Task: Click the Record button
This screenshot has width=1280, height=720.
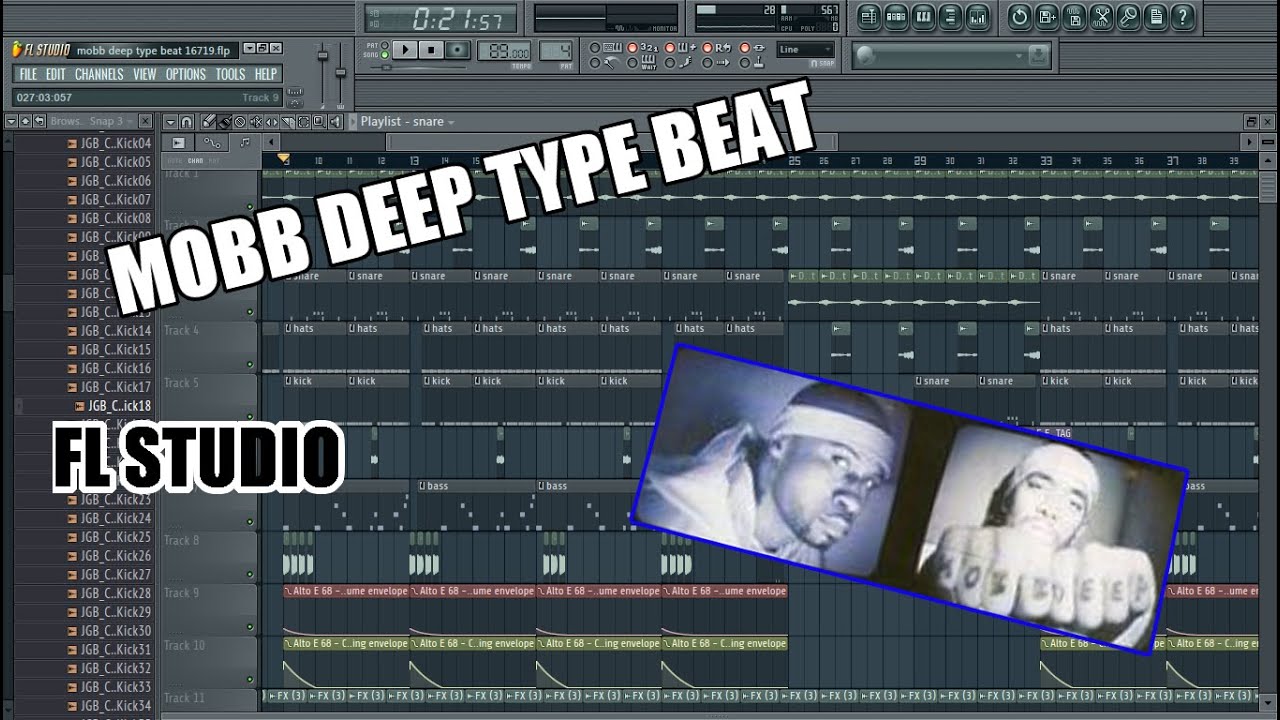Action: [458, 49]
